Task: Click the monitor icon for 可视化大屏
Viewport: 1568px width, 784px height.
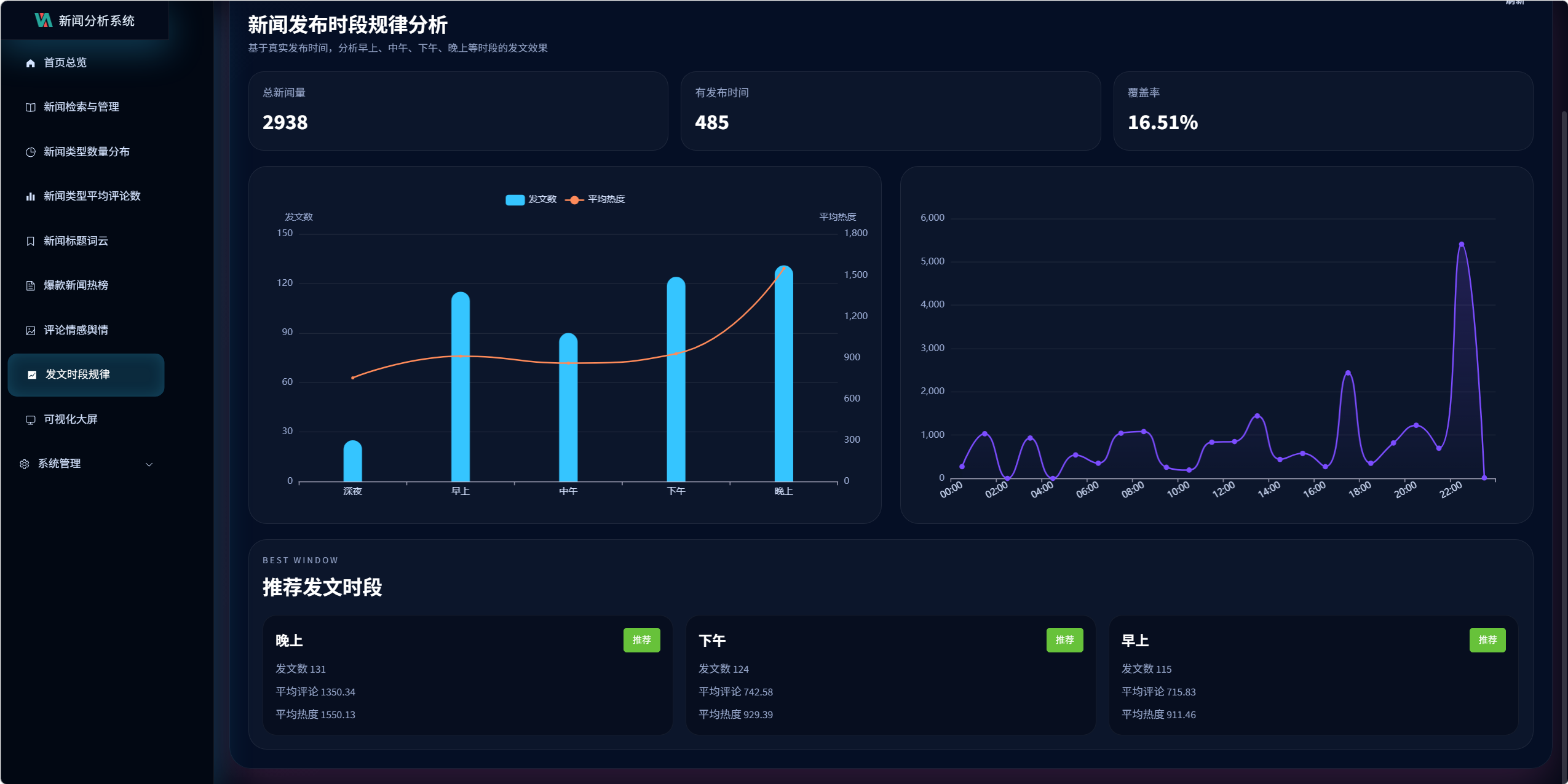Action: coord(30,420)
